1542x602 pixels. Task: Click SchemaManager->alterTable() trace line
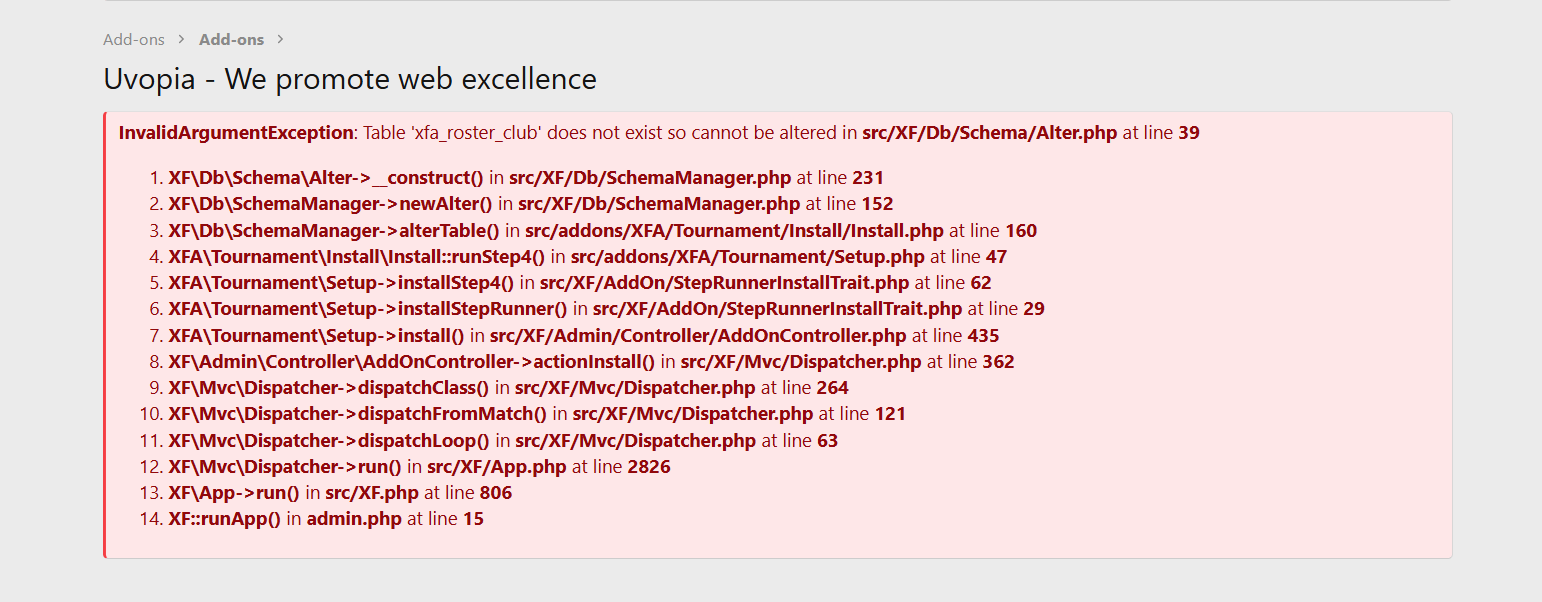603,230
